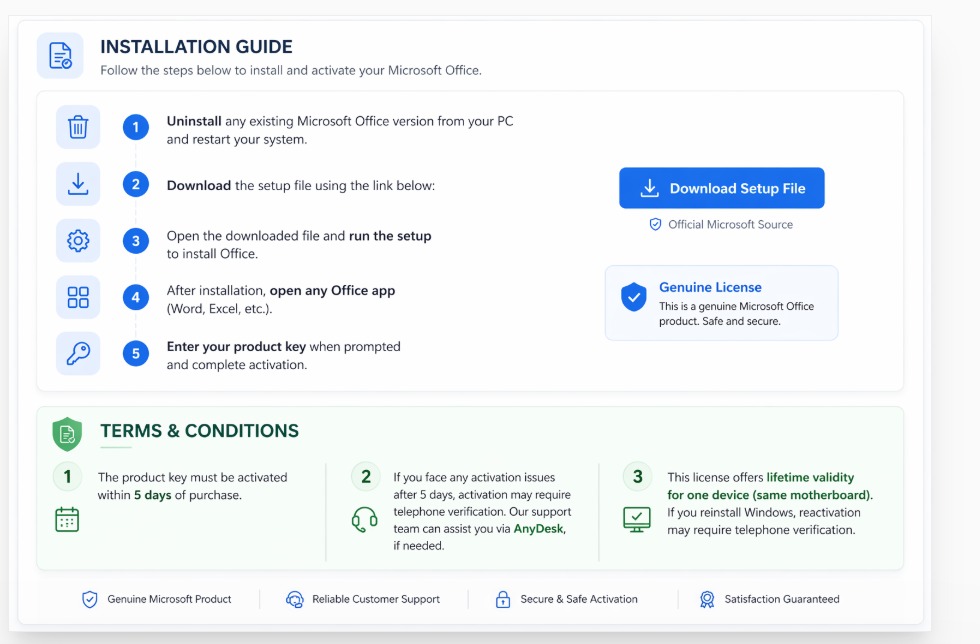
Task: Click the blue step 5 number circle
Action: click(136, 353)
